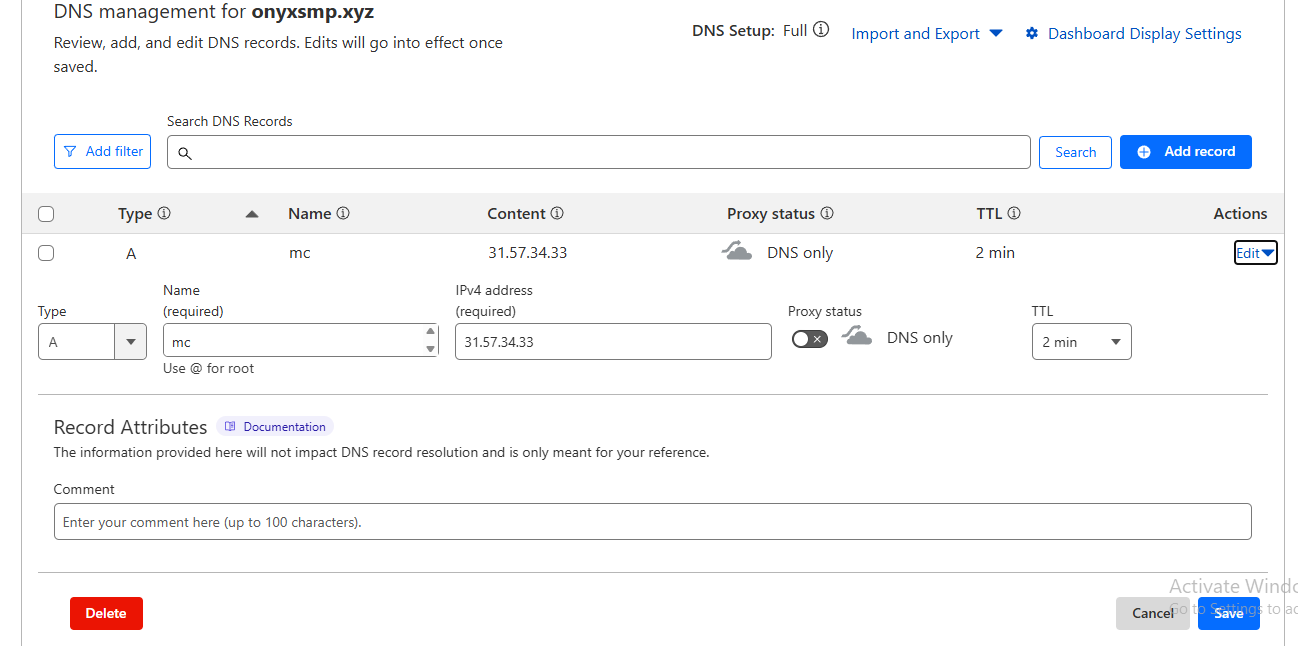Click the Name input containing mc

[301, 341]
